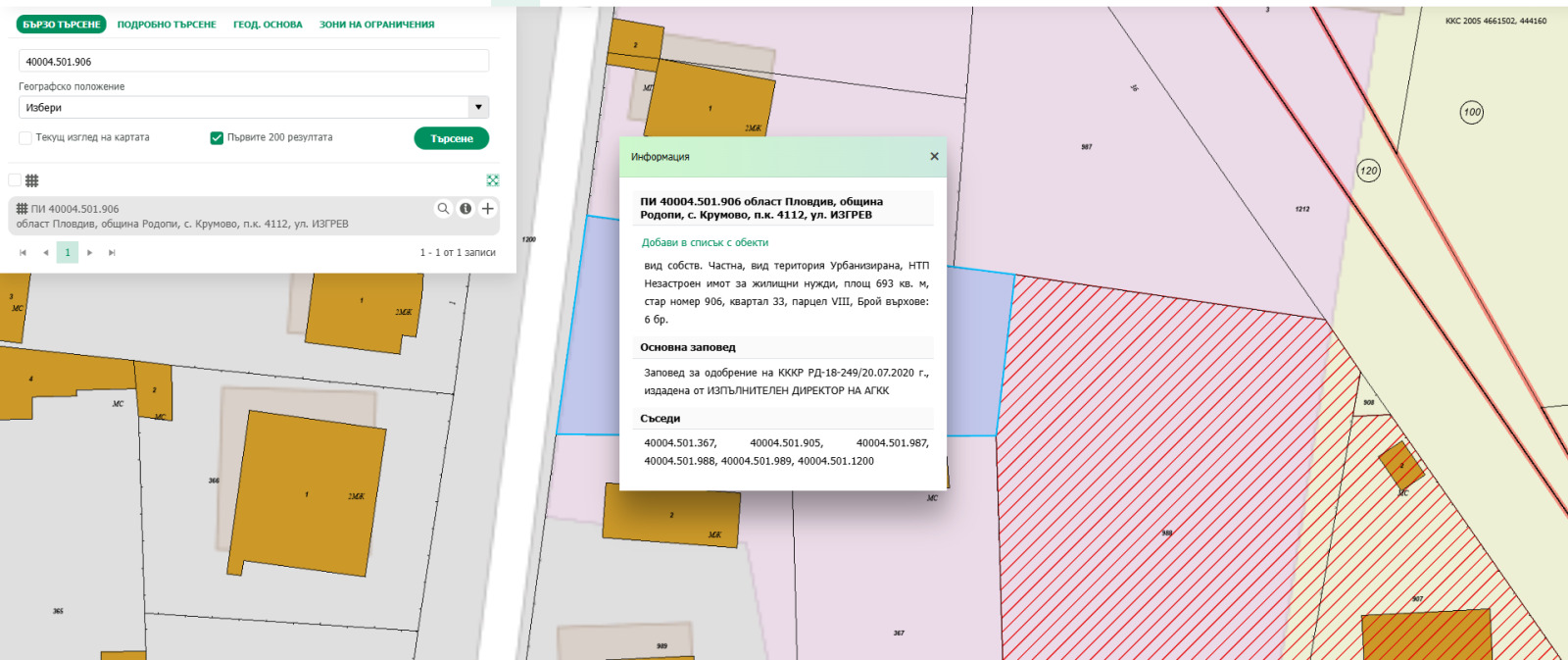1568x660 pixels.
Task: Click 'Добави в списък с обекти' link
Action: pos(705,242)
